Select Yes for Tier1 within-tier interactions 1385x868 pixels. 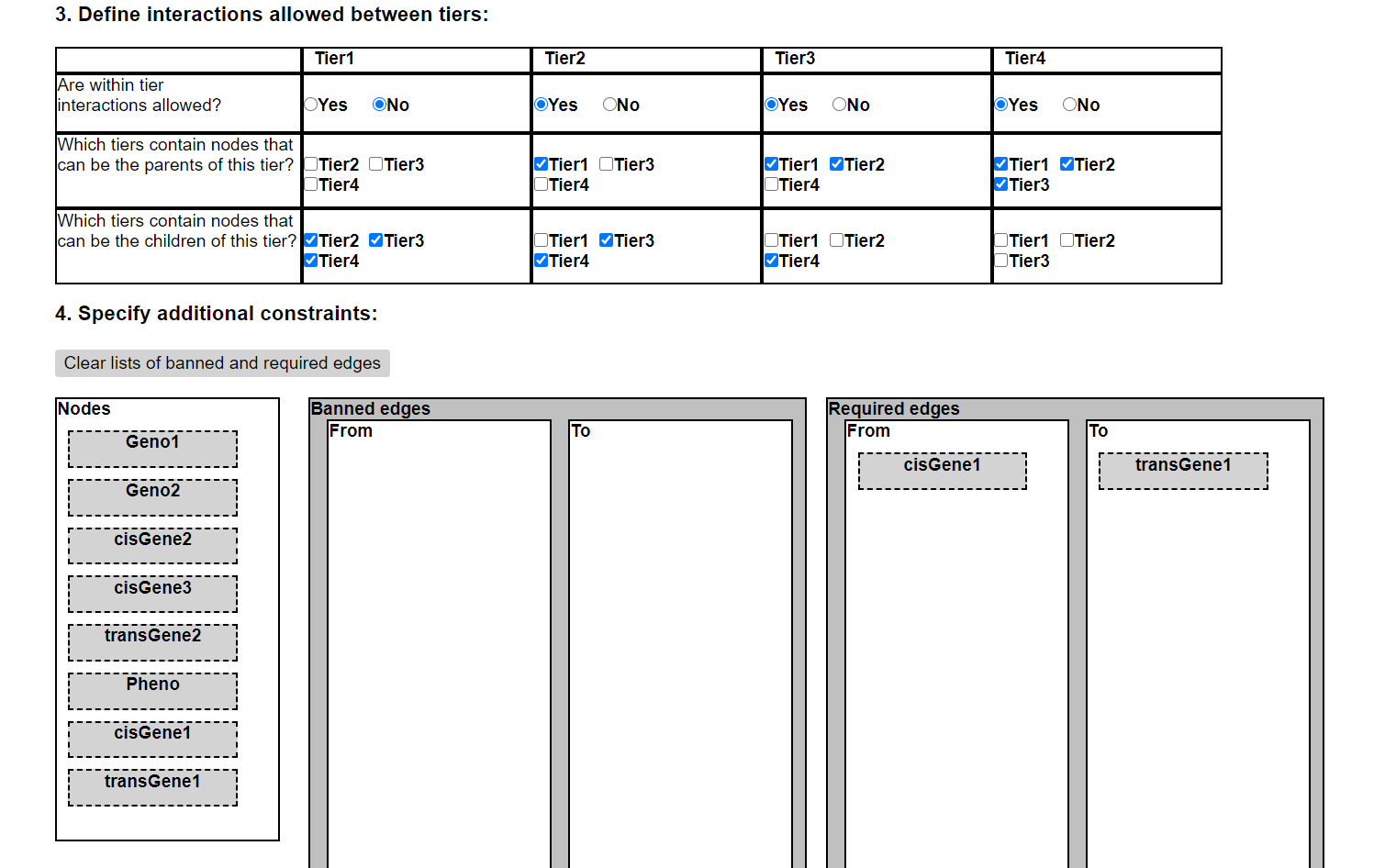(x=311, y=105)
